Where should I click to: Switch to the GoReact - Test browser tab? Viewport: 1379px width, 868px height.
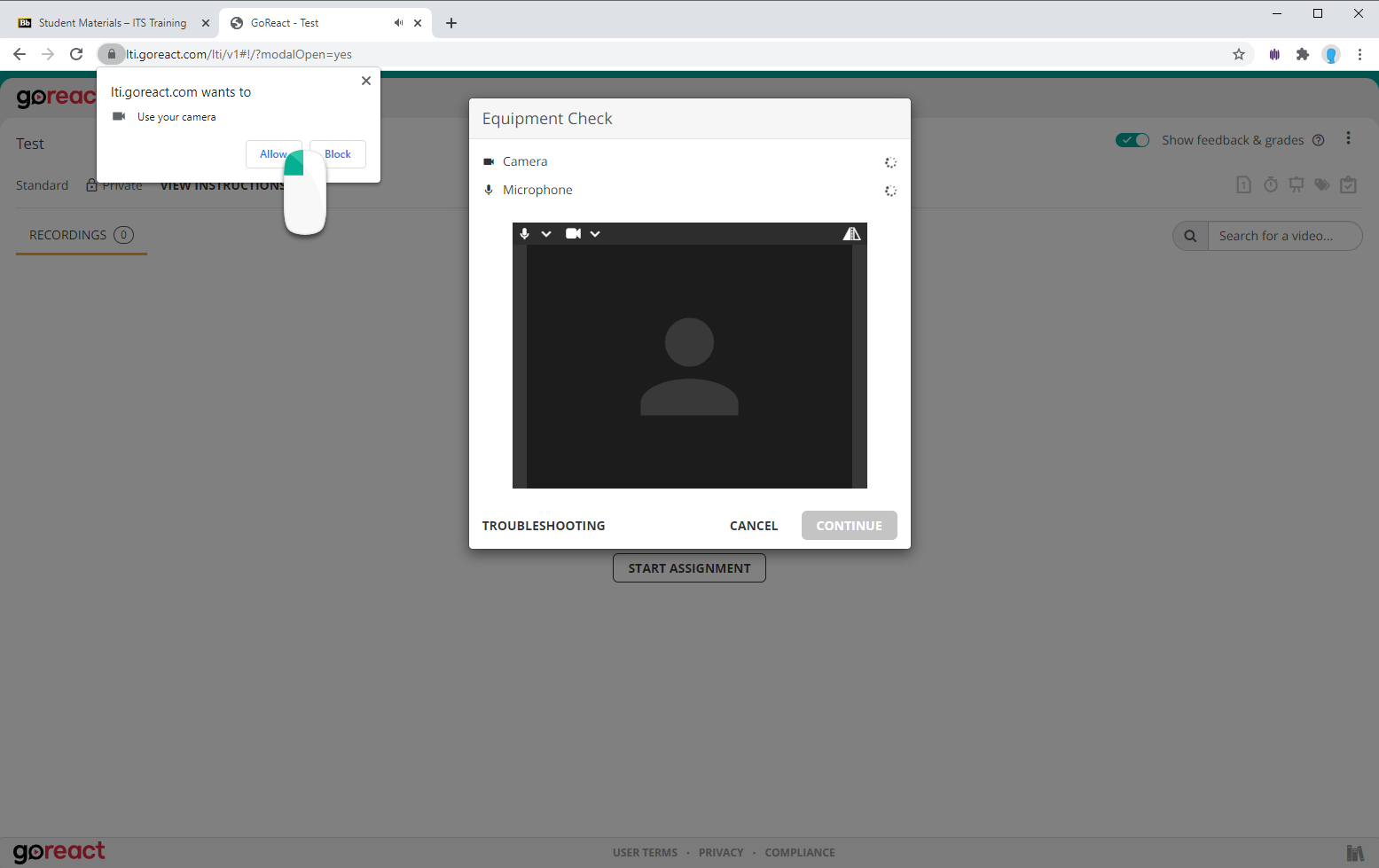(293, 22)
